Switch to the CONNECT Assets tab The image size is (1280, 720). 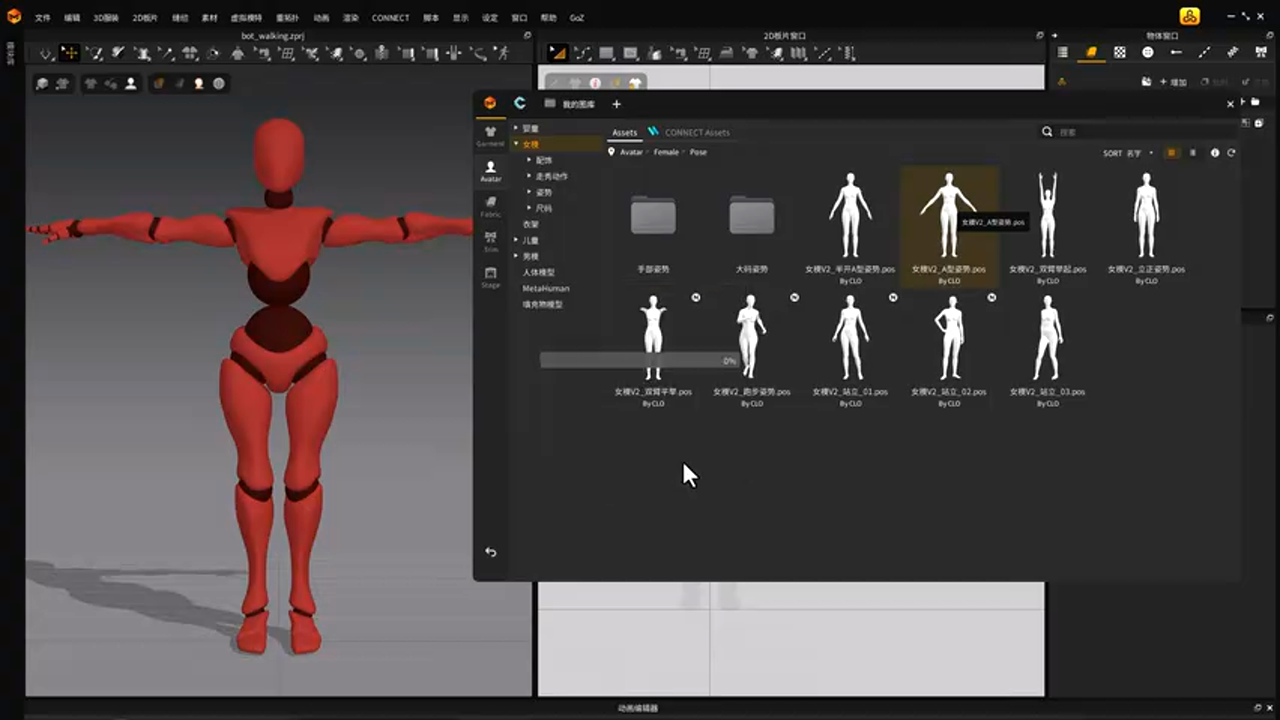point(696,132)
